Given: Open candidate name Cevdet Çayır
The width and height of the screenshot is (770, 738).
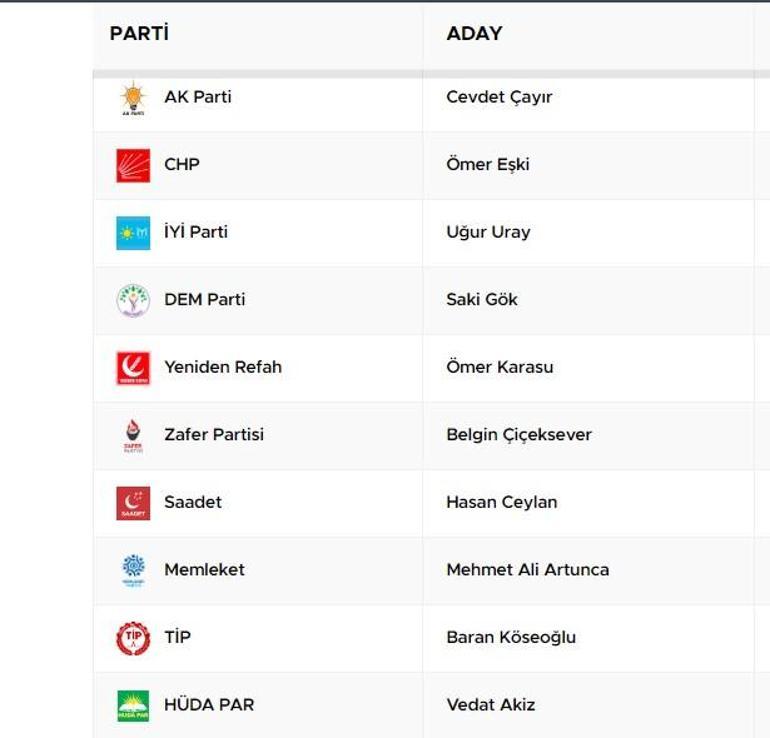Looking at the screenshot, I should [499, 97].
